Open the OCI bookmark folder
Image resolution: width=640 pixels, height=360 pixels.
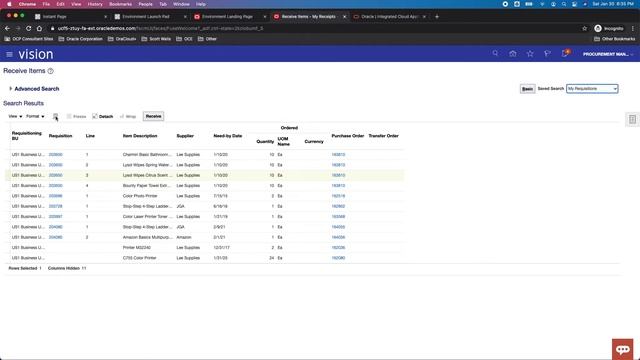(184, 39)
